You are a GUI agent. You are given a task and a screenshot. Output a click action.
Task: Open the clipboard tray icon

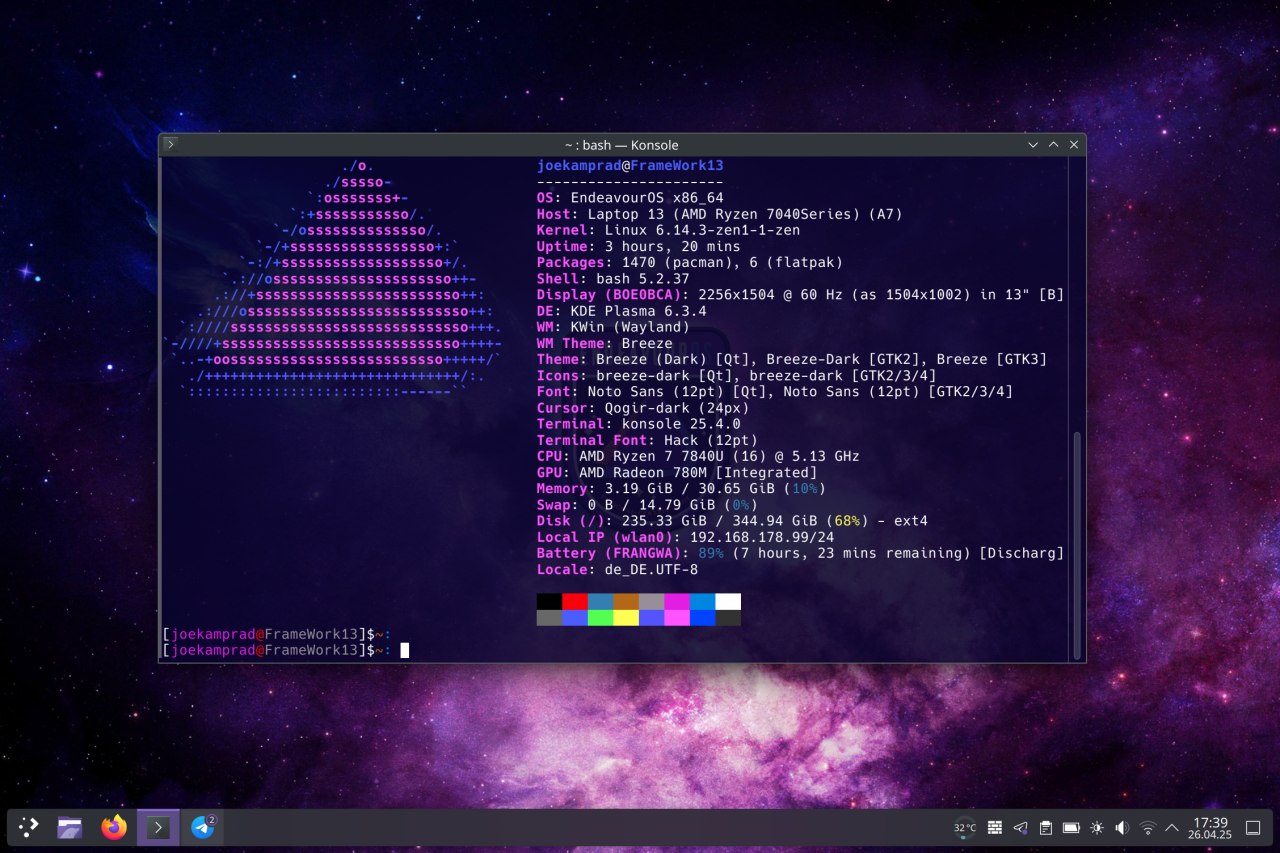1046,828
